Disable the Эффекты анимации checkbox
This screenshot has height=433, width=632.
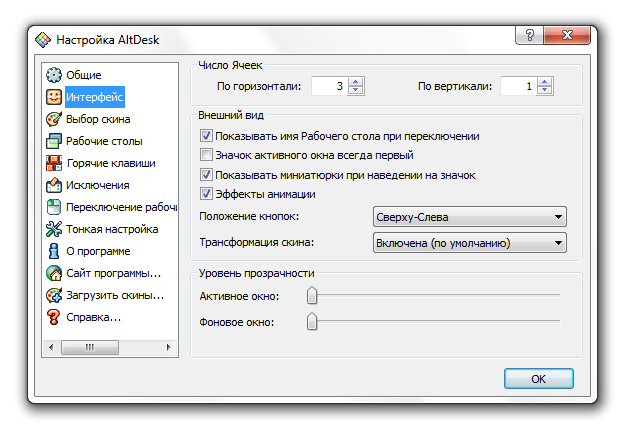click(206, 194)
